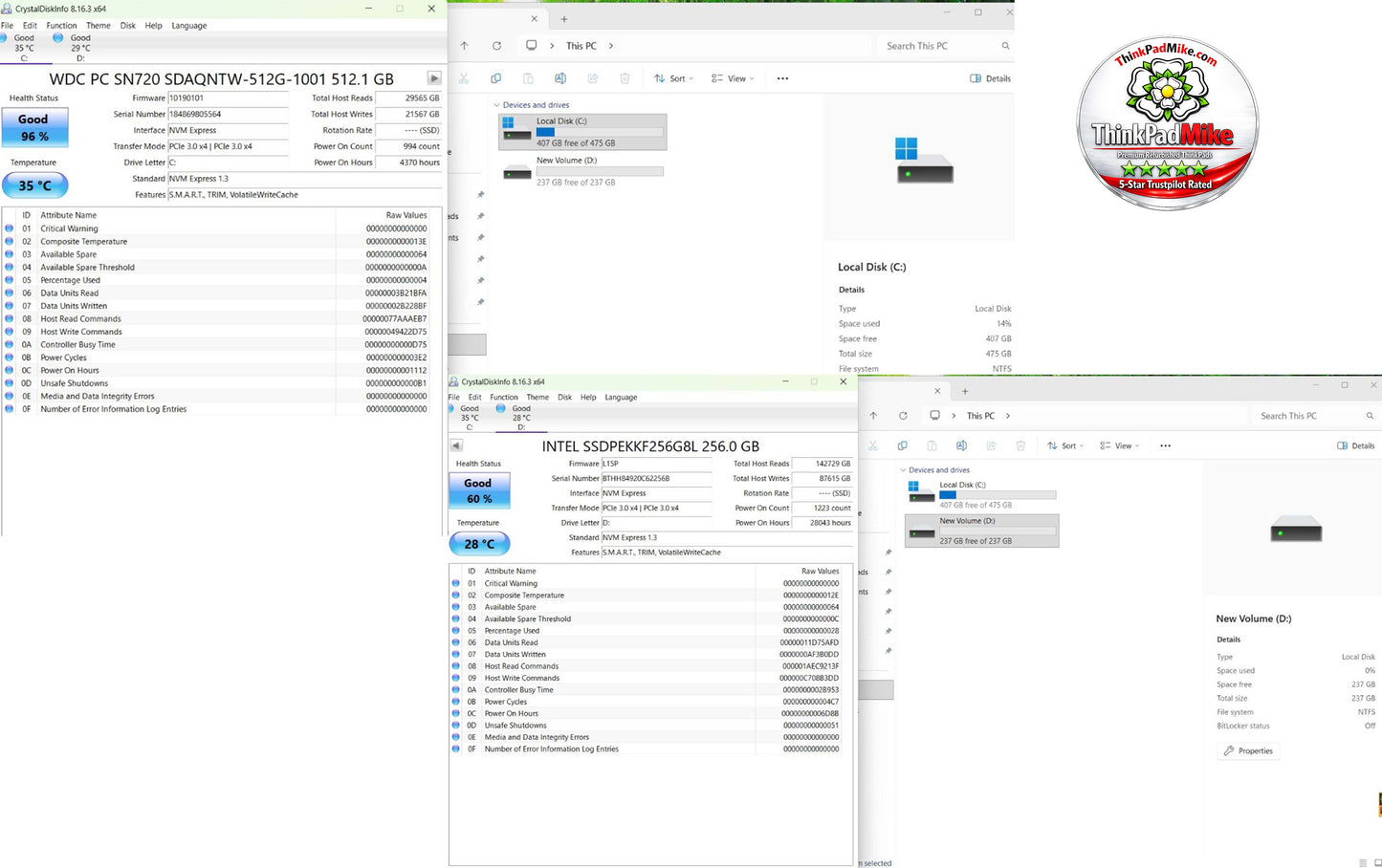Go up one level in lower File Explorer
This screenshot has height=868, width=1382.
click(873, 416)
